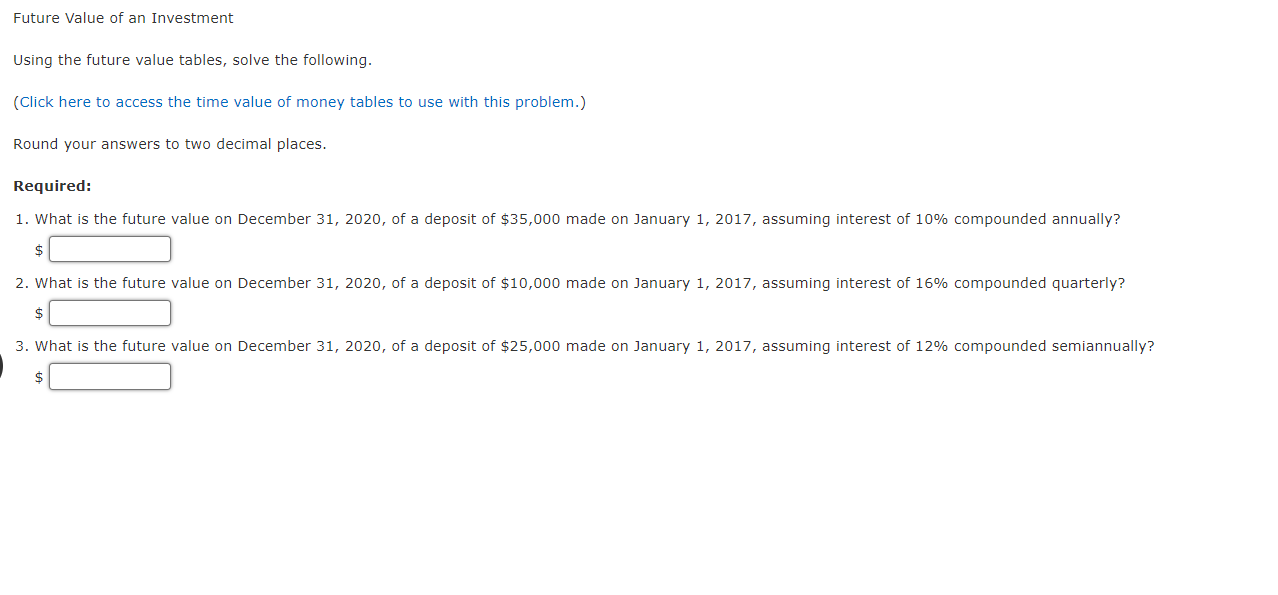Click the question 2 text about $10,000 deposit

pyautogui.click(x=580, y=283)
